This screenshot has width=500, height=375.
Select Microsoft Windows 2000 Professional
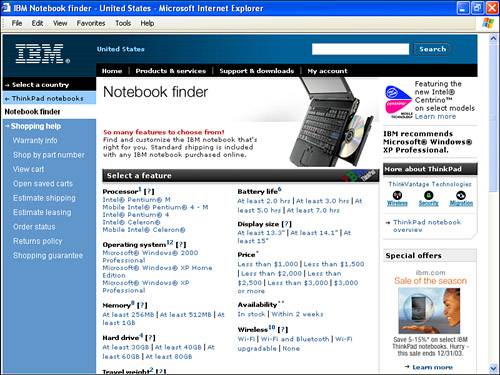coord(150,256)
